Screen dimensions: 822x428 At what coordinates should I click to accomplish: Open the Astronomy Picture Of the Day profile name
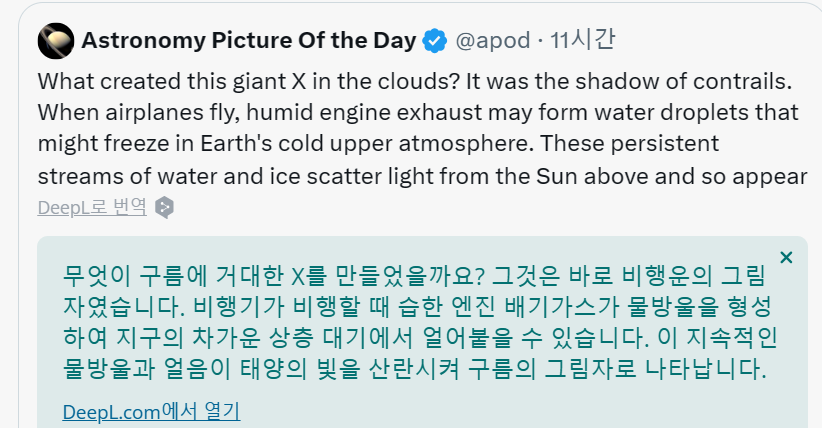click(x=248, y=41)
